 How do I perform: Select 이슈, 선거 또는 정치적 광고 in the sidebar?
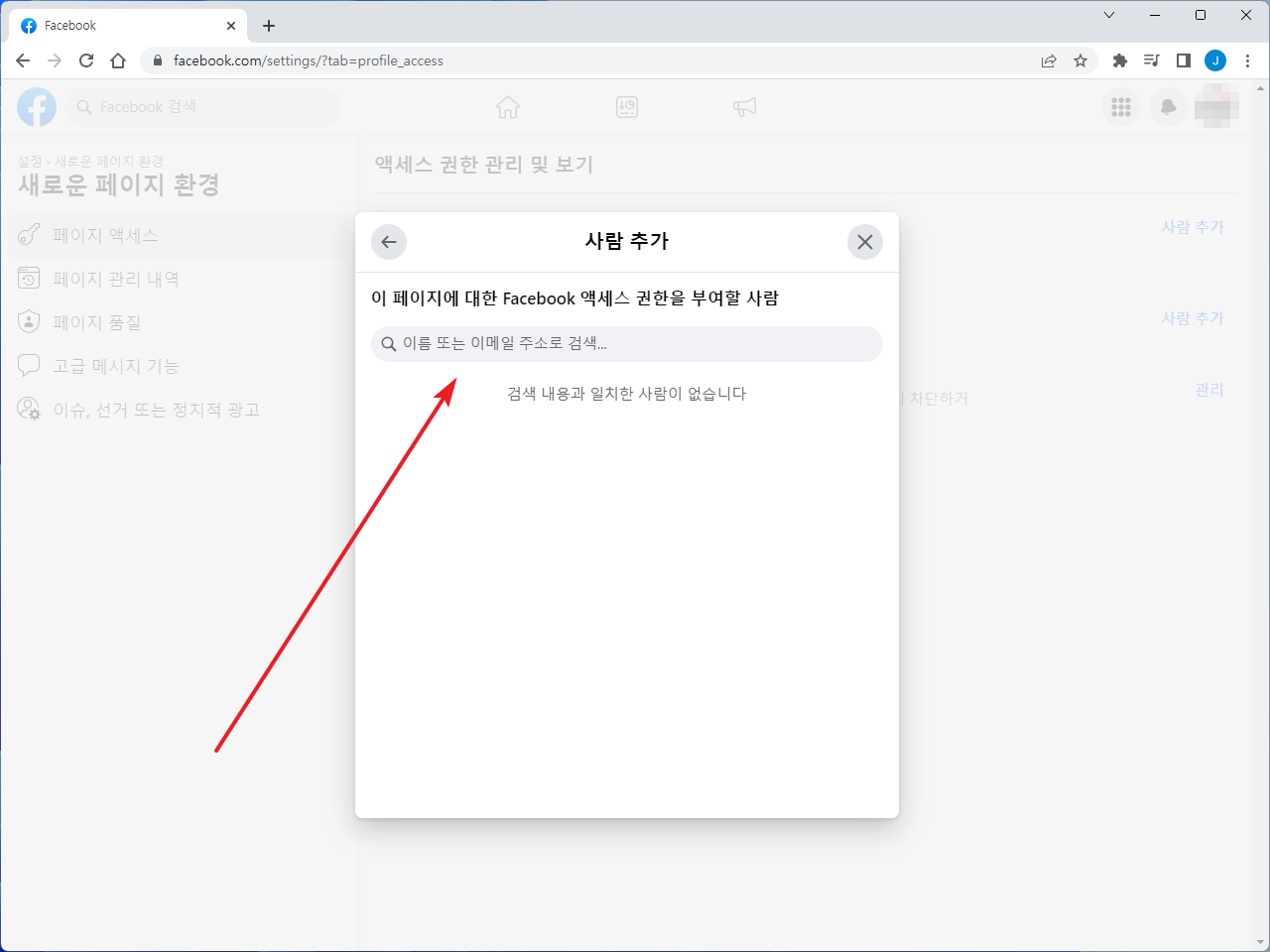[178, 410]
